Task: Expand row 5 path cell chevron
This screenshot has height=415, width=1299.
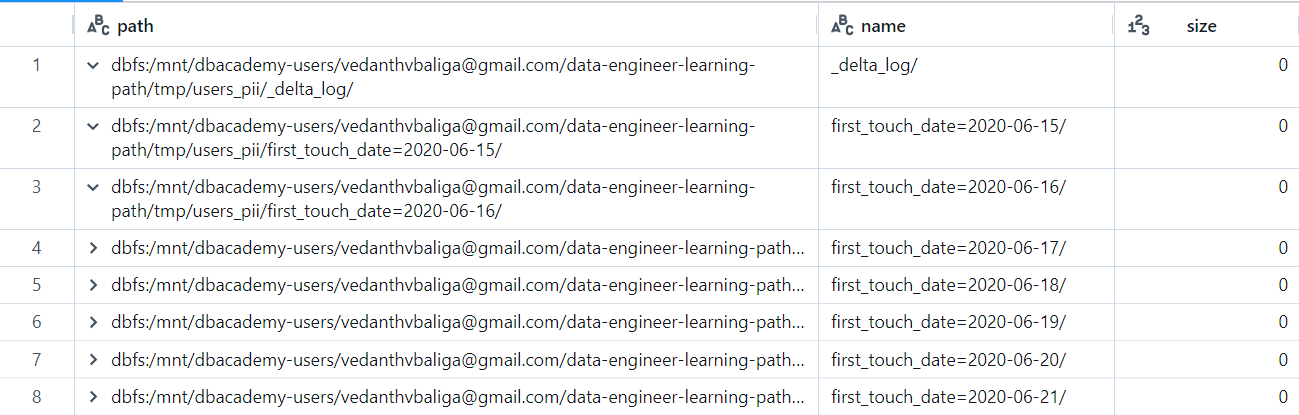Action: pyautogui.click(x=93, y=285)
